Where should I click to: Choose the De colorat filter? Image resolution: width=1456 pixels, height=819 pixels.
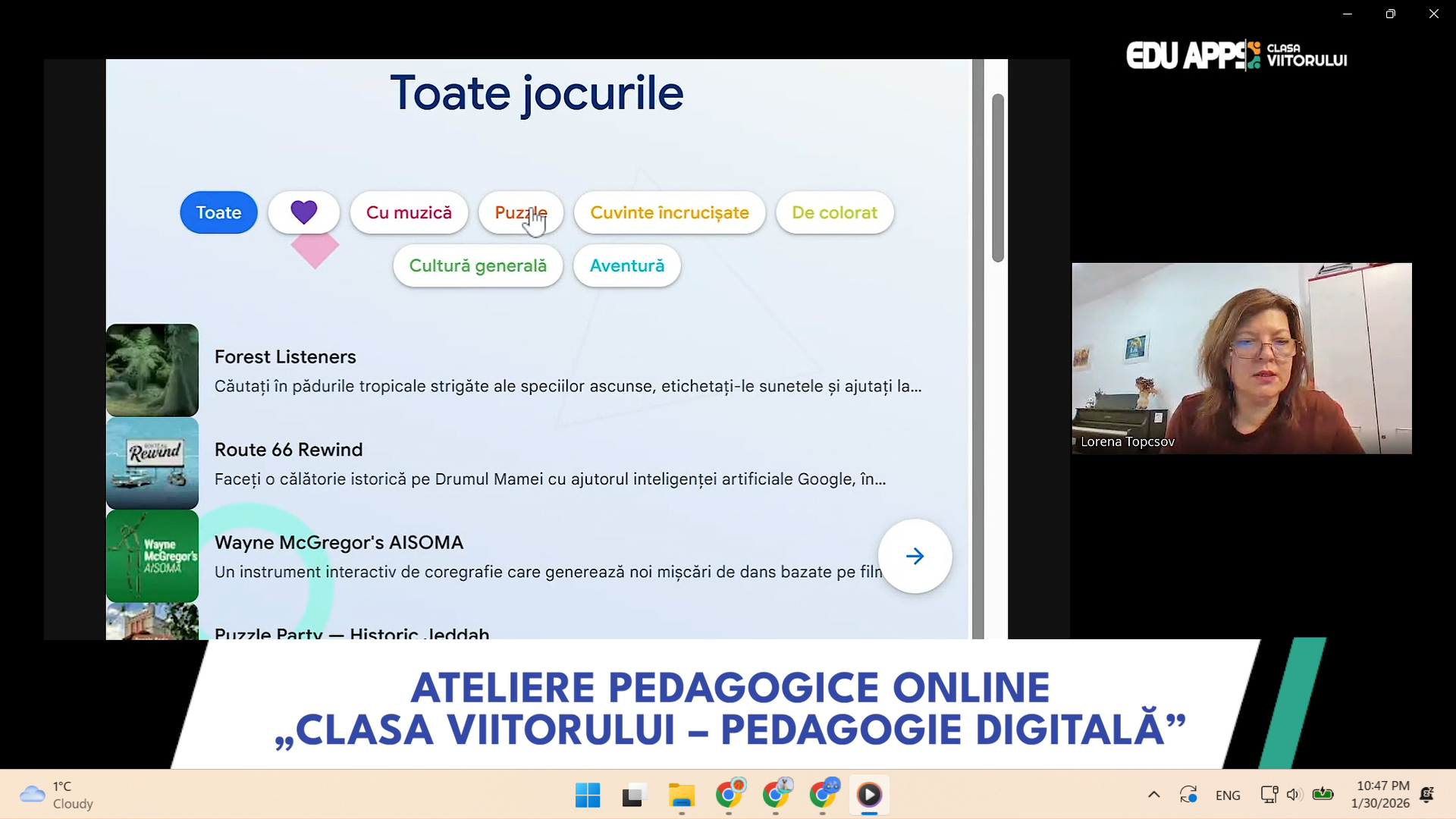834,212
